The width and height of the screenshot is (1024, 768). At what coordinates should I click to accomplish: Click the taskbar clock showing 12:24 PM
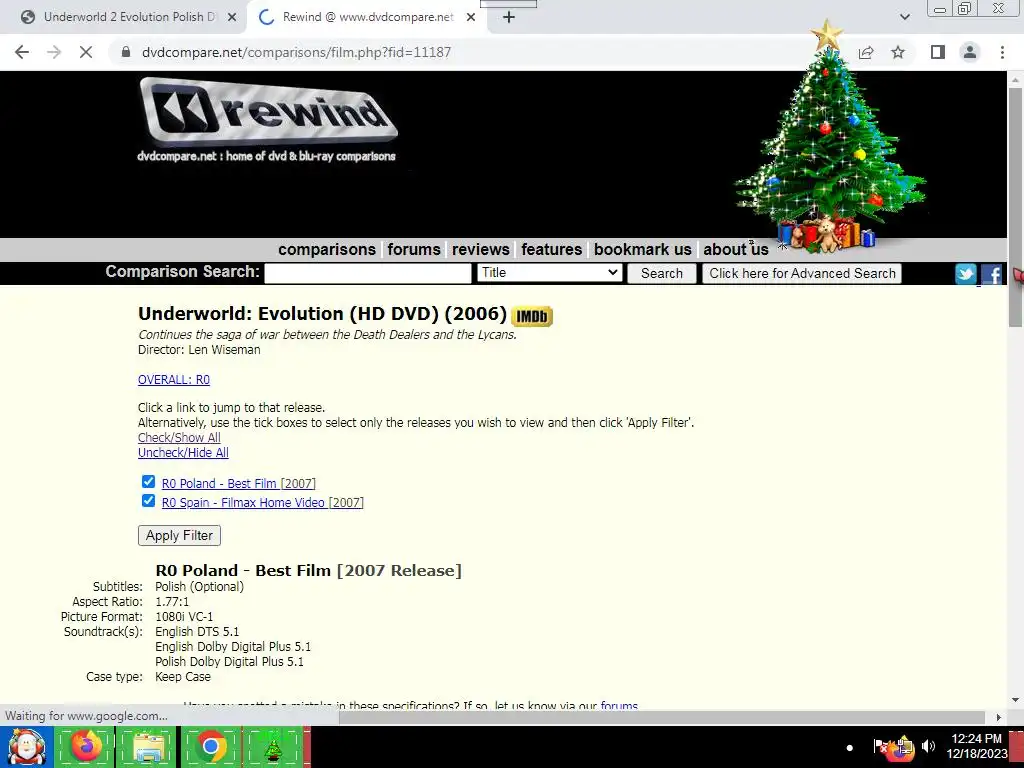coord(976,746)
